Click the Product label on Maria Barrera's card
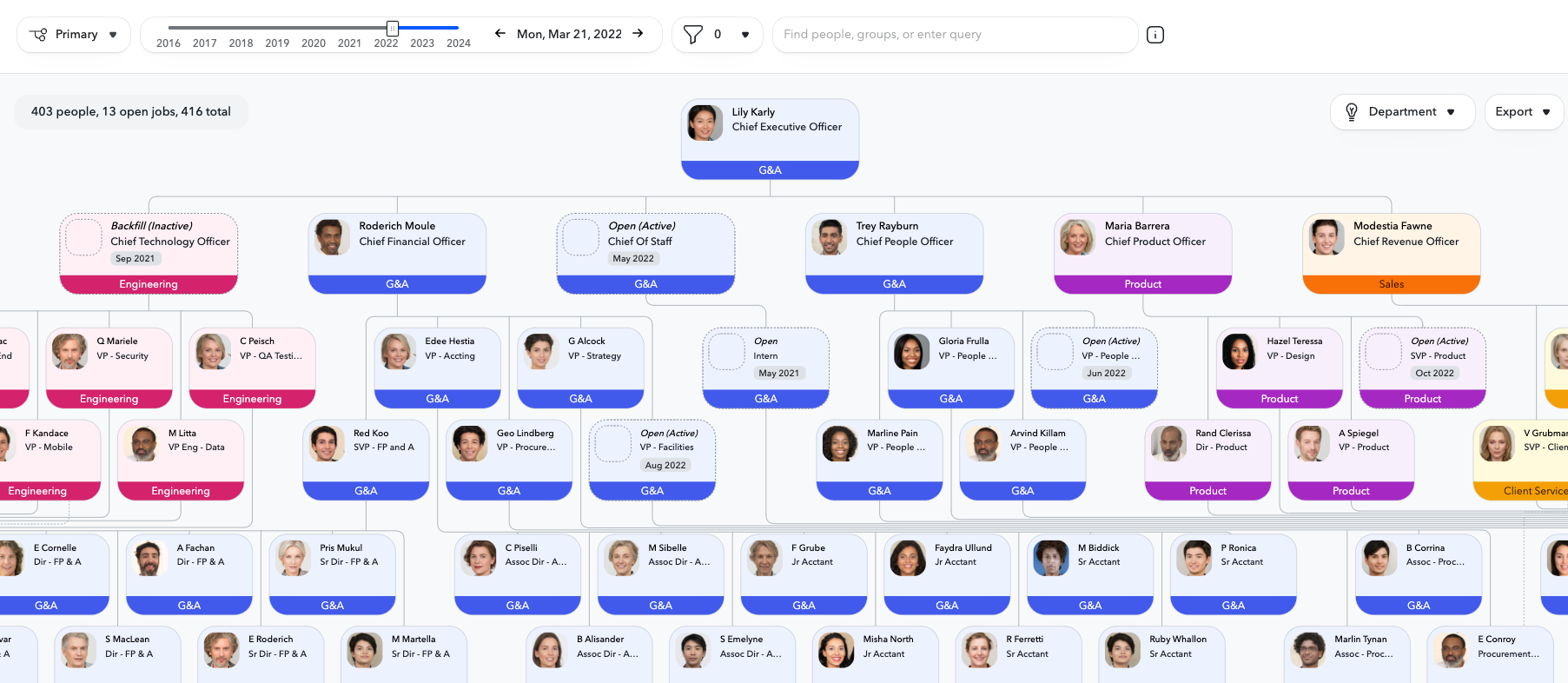 tap(1142, 284)
